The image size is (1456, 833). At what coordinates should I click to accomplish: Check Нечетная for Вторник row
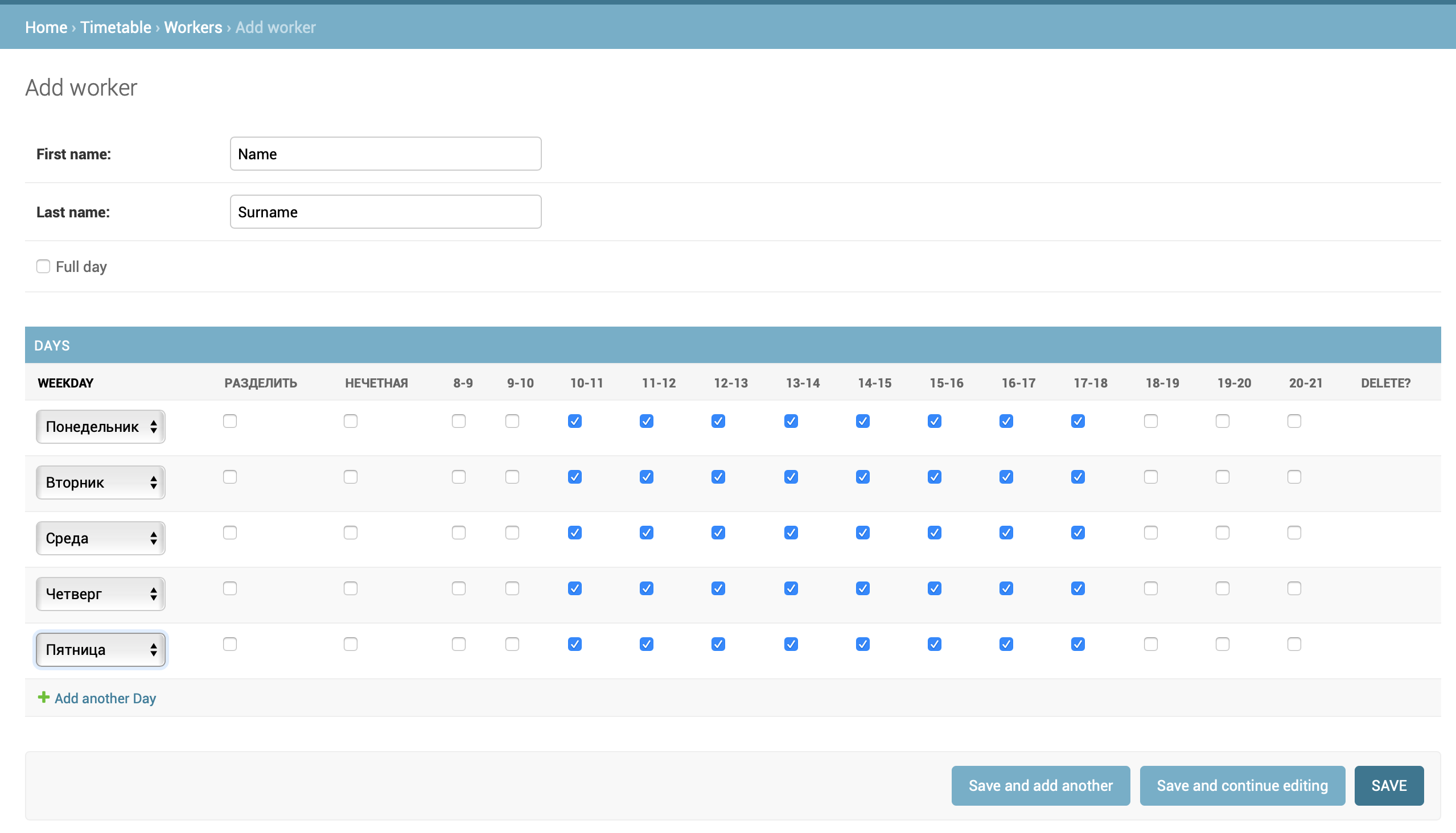[x=351, y=477]
